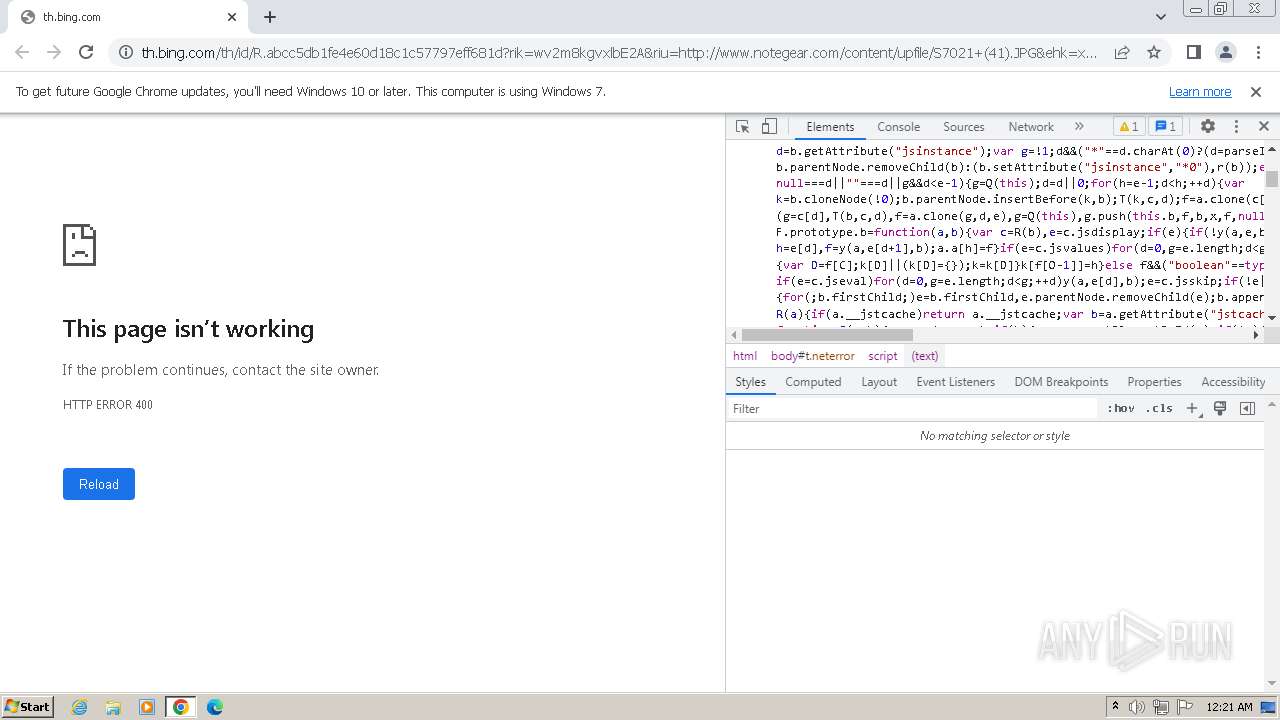Dismiss the Chrome update notification bar
Image resolution: width=1280 pixels, height=720 pixels.
(1256, 92)
